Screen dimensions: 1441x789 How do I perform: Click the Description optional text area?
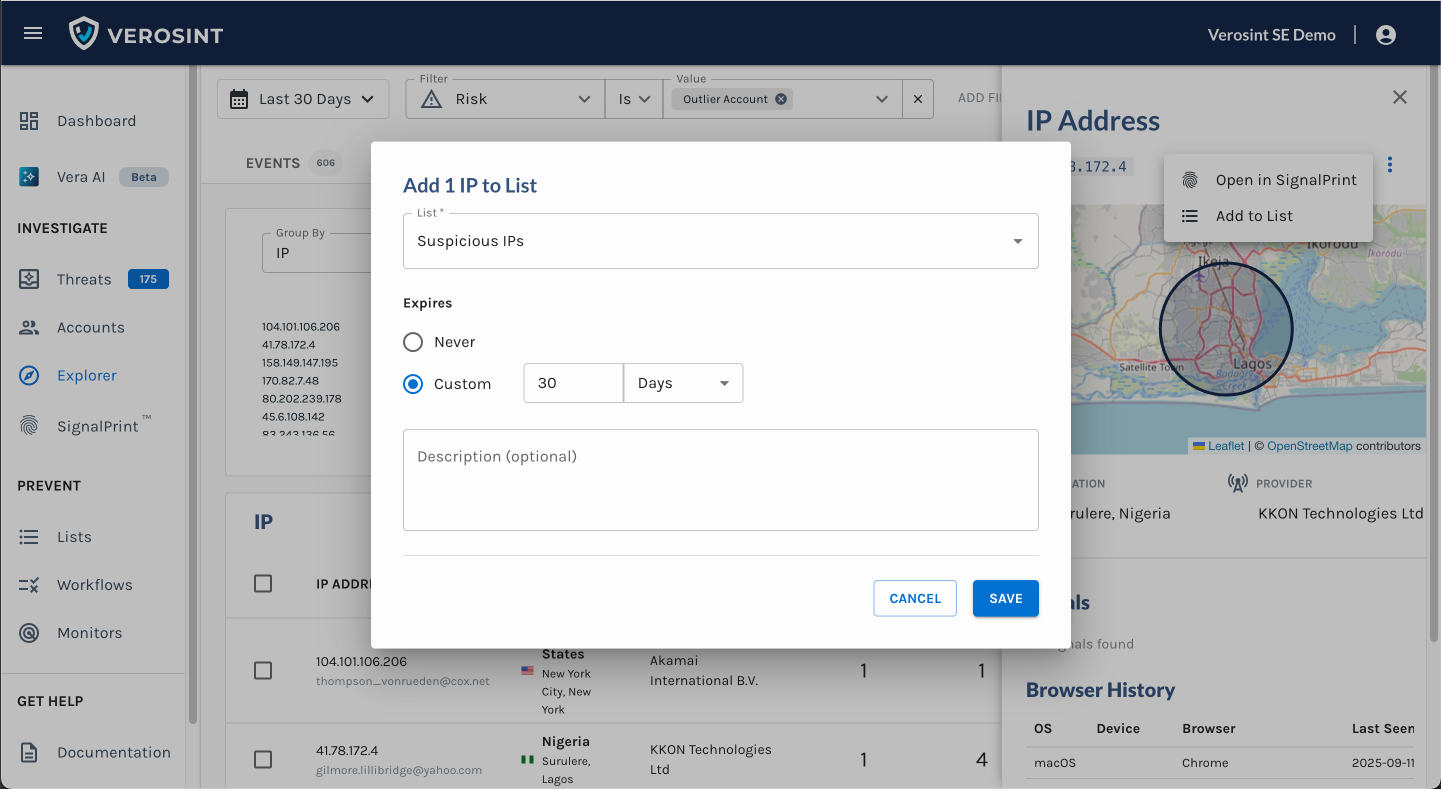click(x=721, y=480)
